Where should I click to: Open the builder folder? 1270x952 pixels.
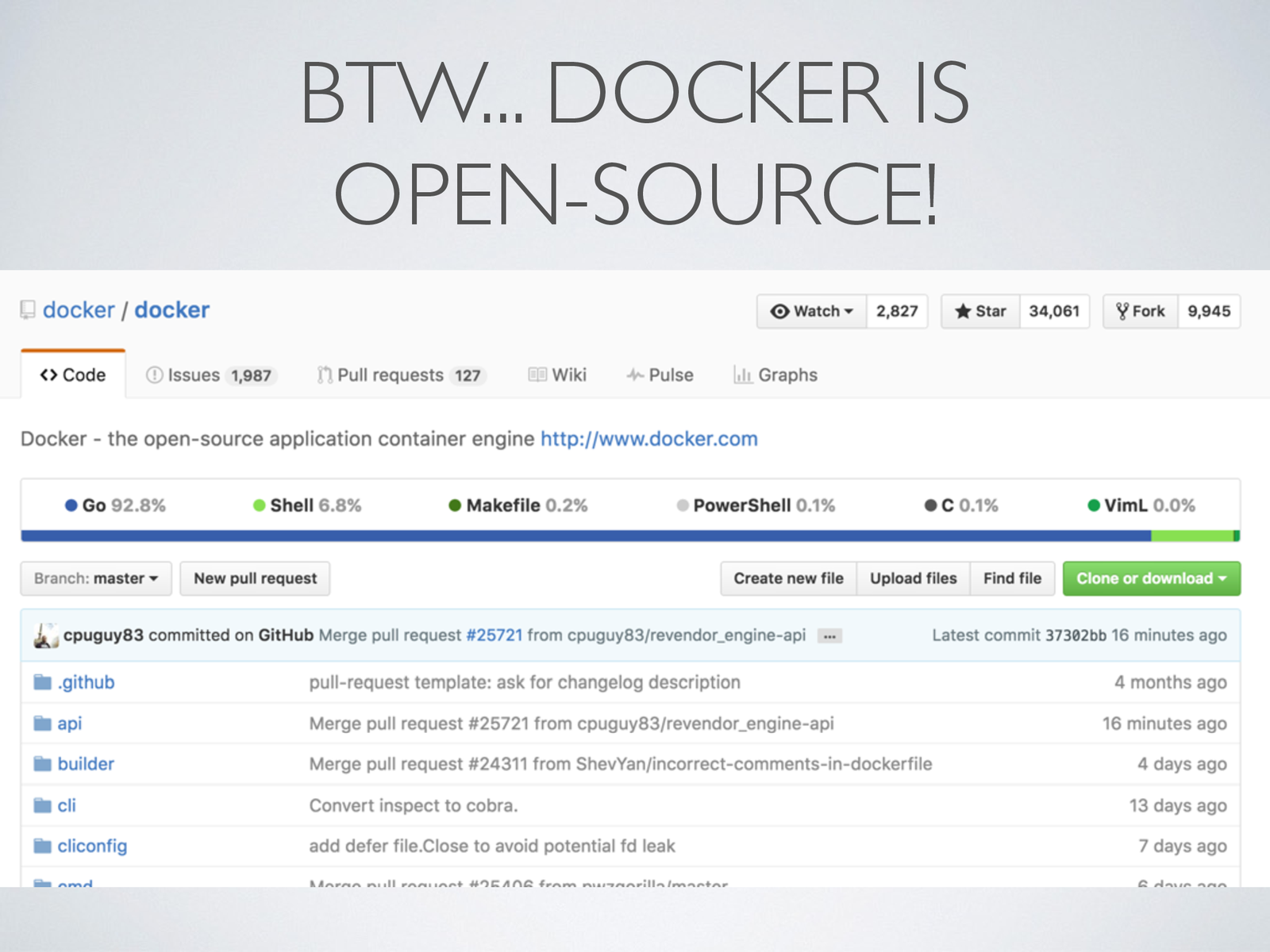pyautogui.click(x=86, y=764)
